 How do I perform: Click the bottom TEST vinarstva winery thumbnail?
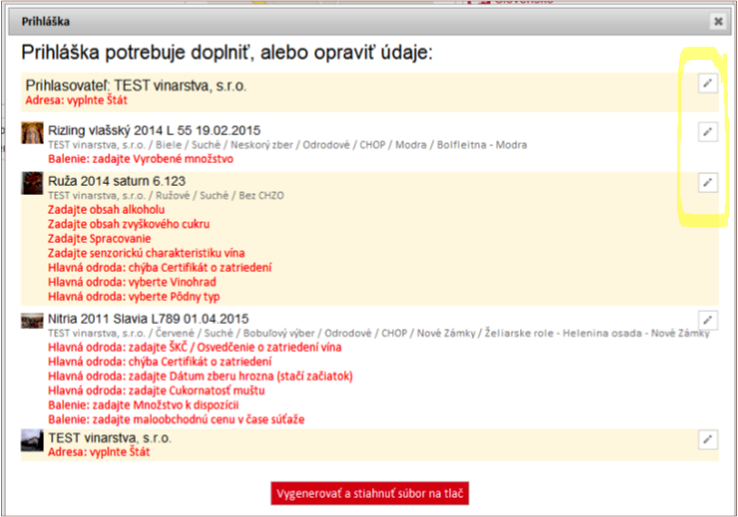point(32,440)
